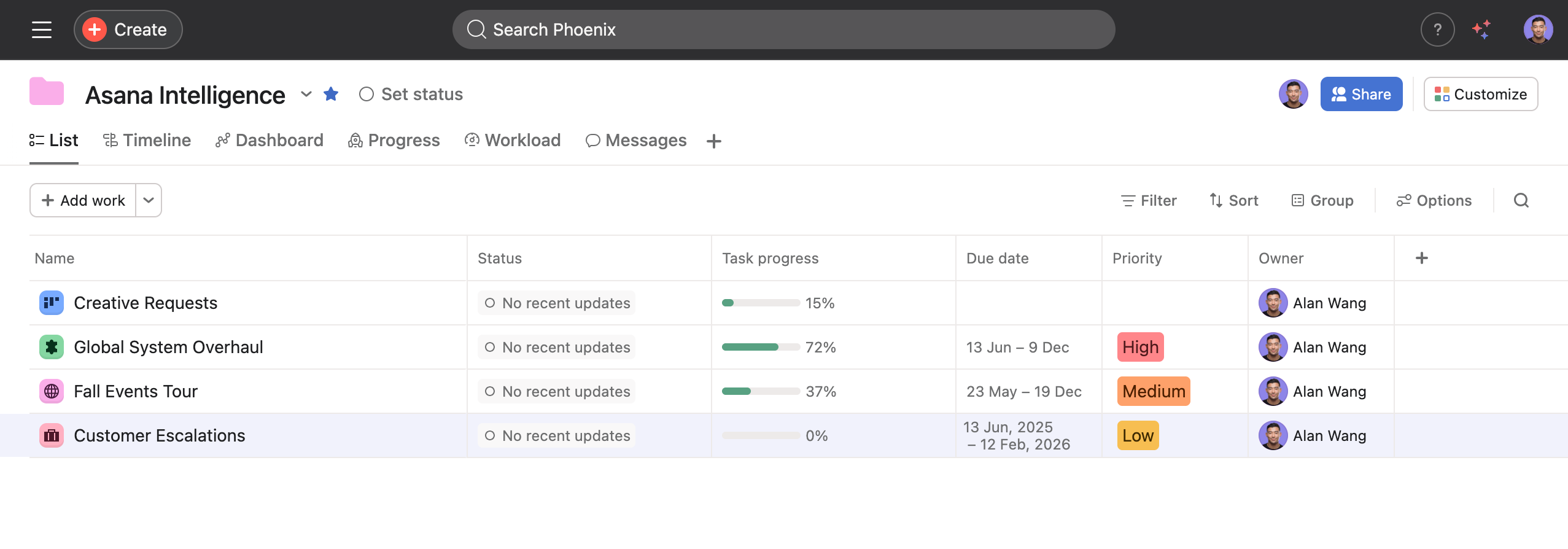This screenshot has height=549, width=1568.
Task: Expand the Add work dropdown arrow
Action: pos(149,200)
